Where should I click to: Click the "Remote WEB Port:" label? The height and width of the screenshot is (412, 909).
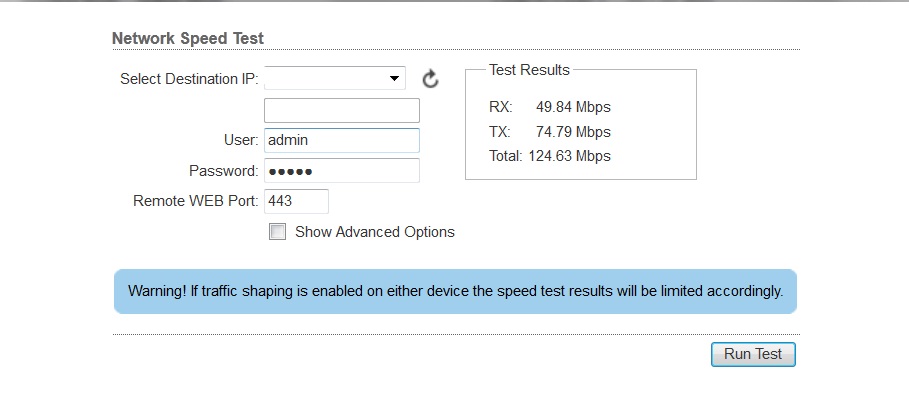[196, 201]
